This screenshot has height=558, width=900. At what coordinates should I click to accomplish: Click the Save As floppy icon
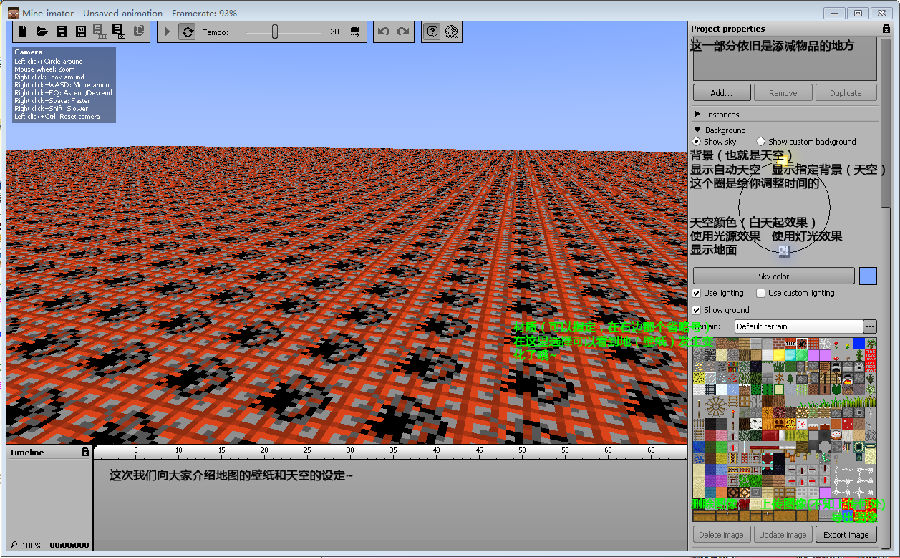tap(81, 32)
